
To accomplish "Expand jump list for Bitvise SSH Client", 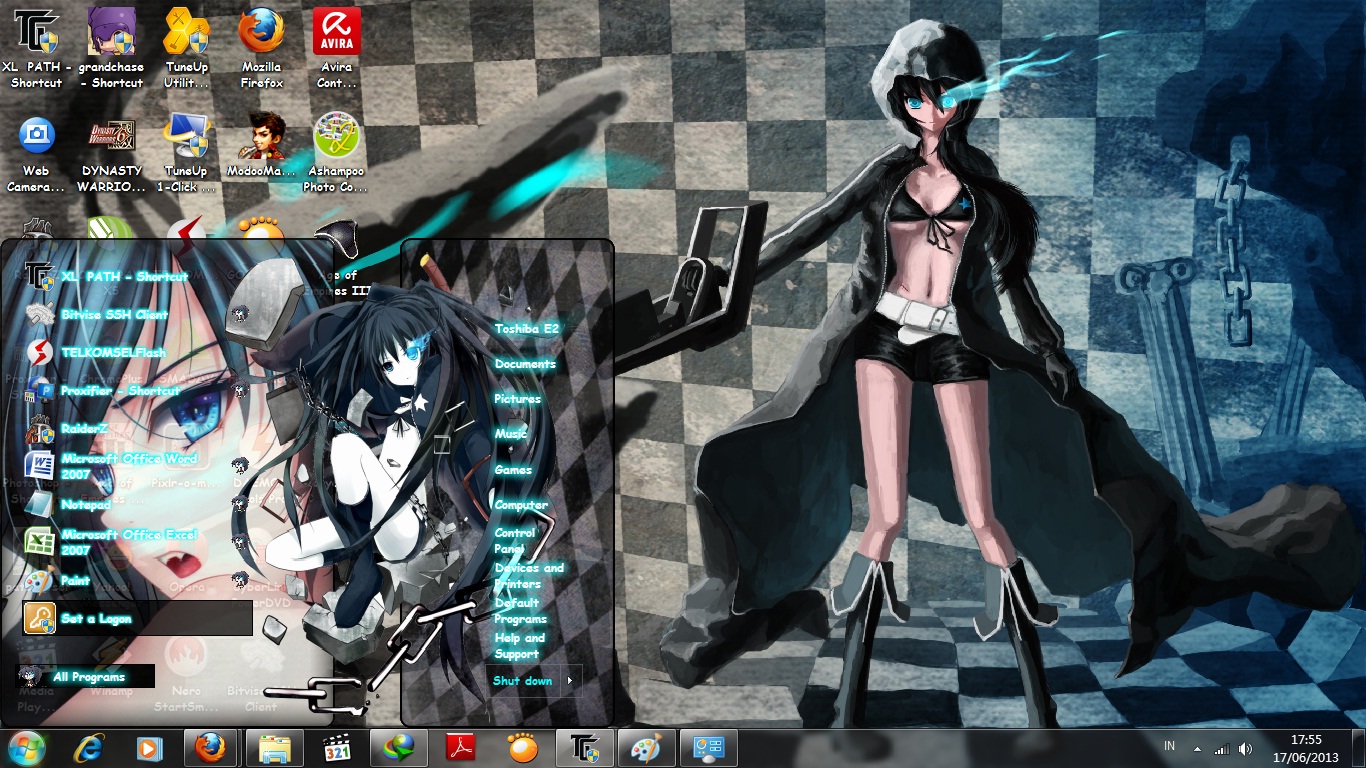I will [x=240, y=314].
